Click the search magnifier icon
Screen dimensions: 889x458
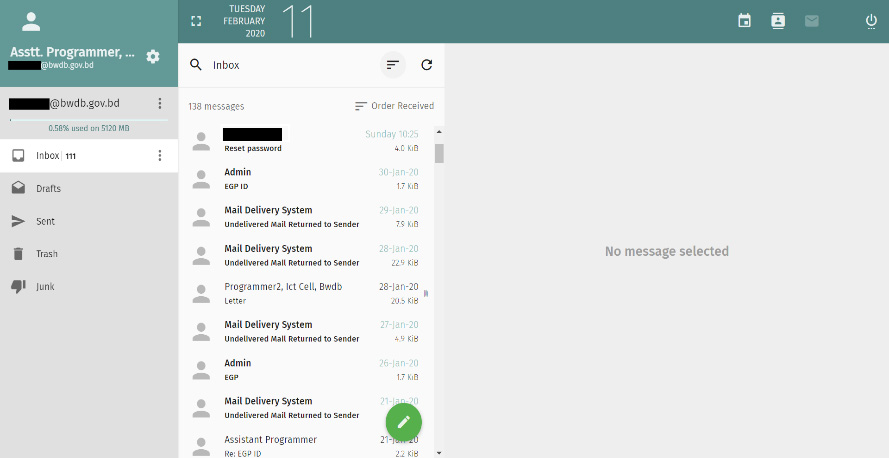click(x=196, y=65)
